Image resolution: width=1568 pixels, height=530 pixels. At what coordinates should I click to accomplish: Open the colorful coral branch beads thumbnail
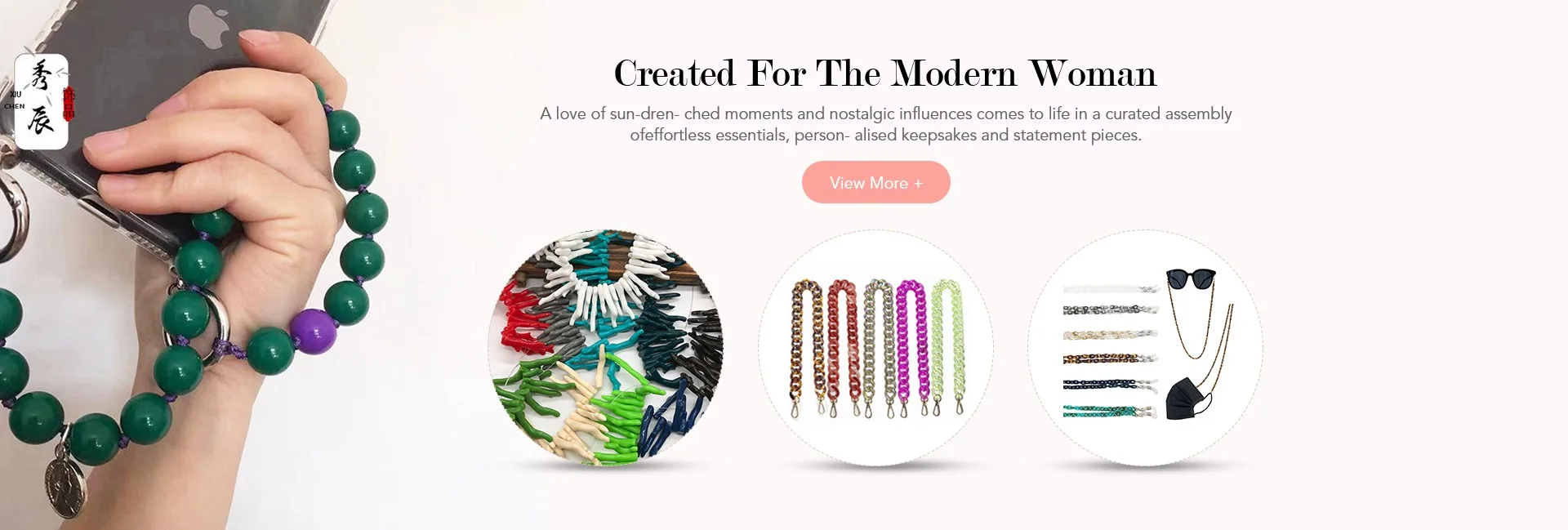pyautogui.click(x=605, y=347)
